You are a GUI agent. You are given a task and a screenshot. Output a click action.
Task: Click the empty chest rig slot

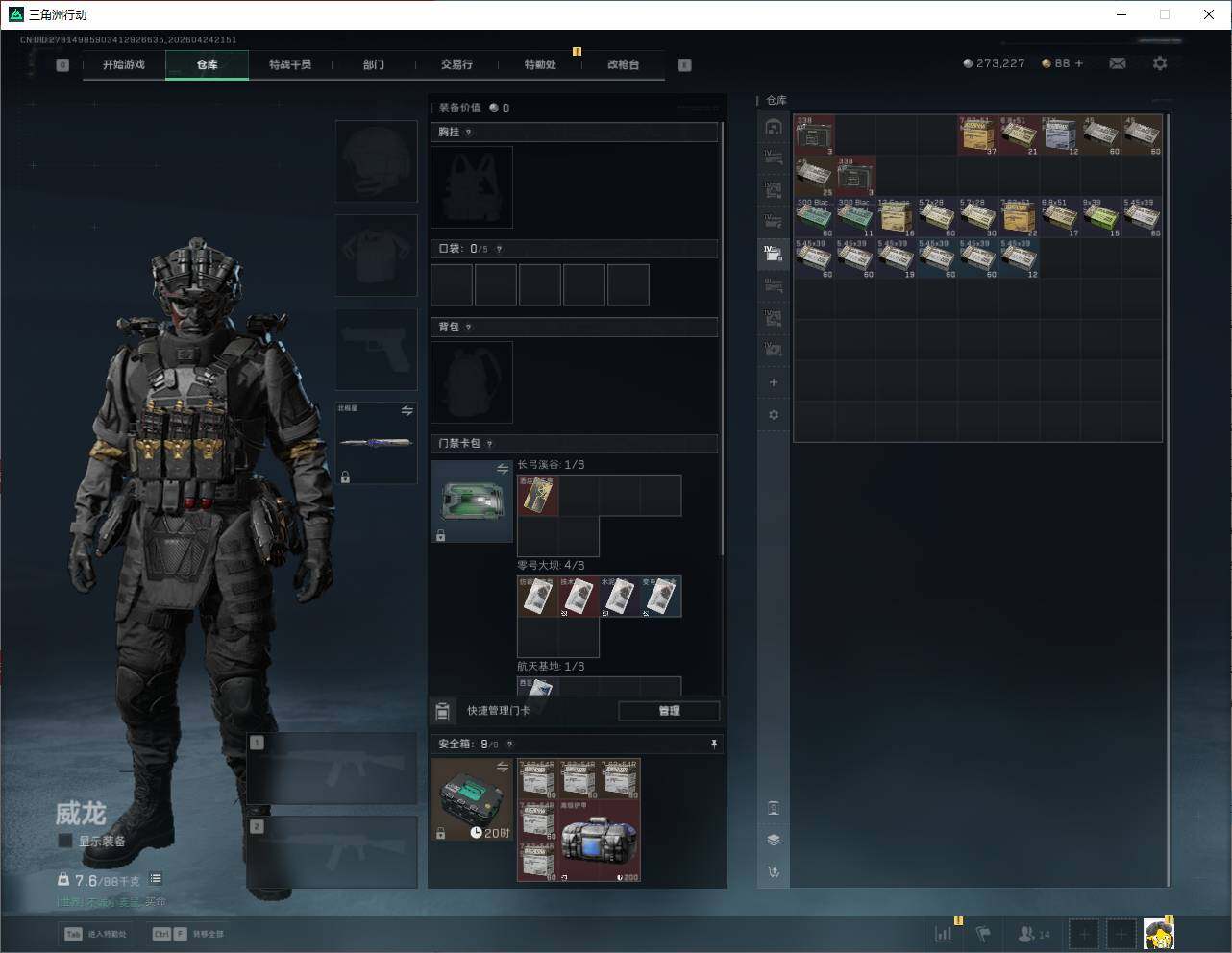click(x=472, y=187)
